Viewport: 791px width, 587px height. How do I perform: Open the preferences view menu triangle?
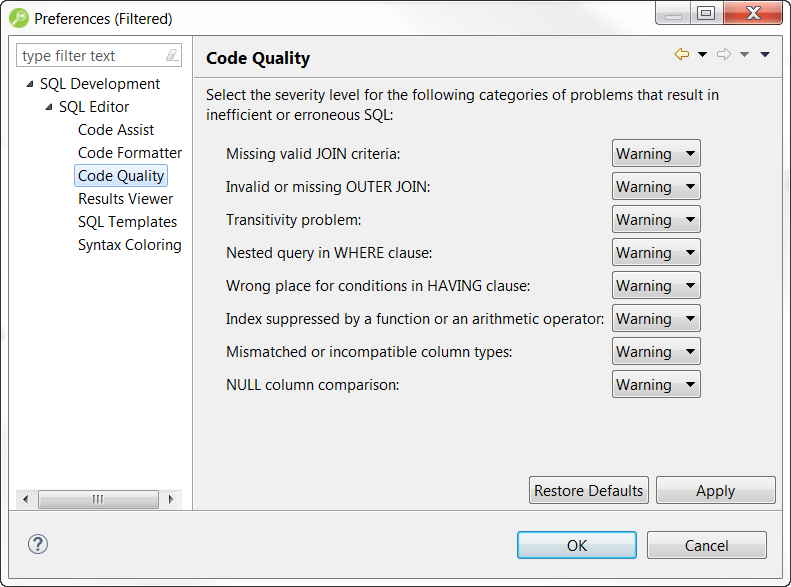pos(765,55)
